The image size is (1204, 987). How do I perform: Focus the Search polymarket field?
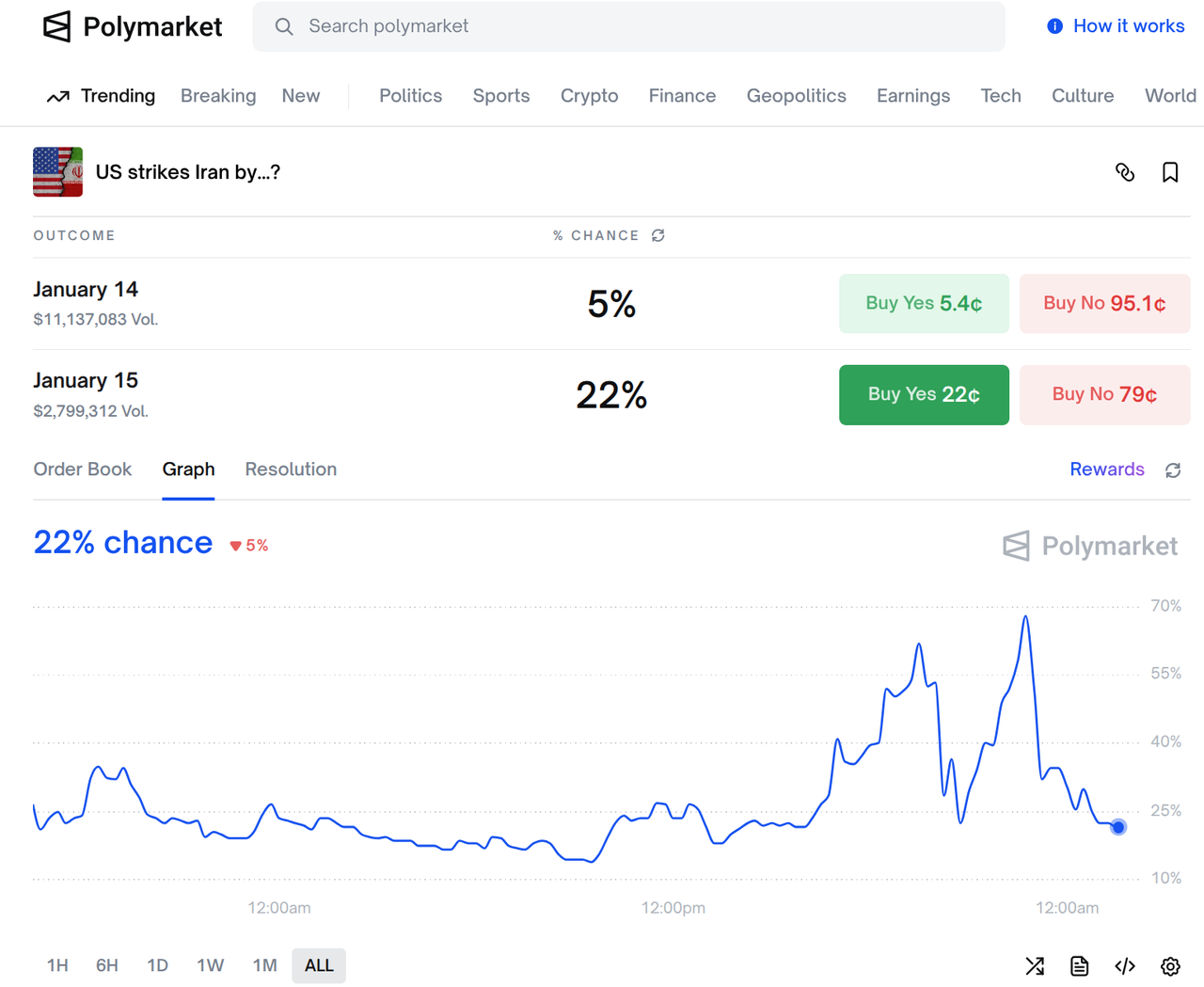(628, 26)
